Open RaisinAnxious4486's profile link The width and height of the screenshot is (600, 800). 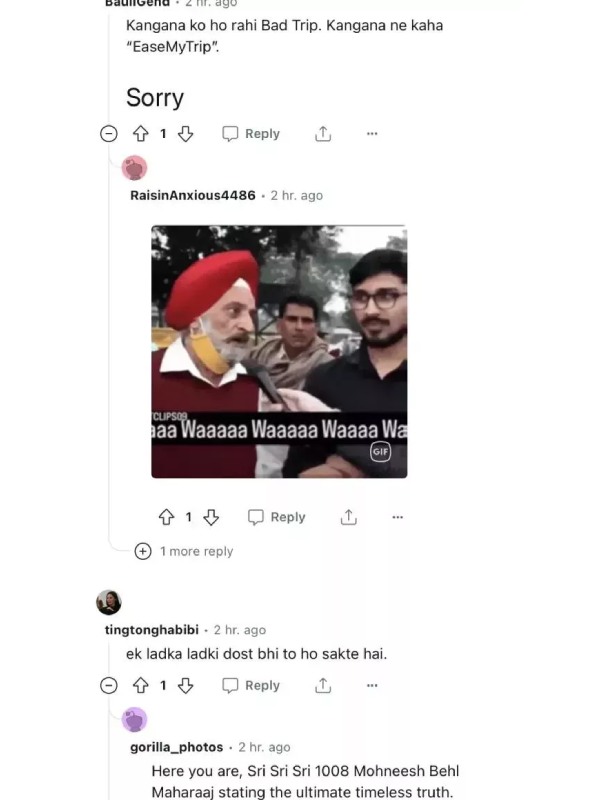(x=193, y=195)
